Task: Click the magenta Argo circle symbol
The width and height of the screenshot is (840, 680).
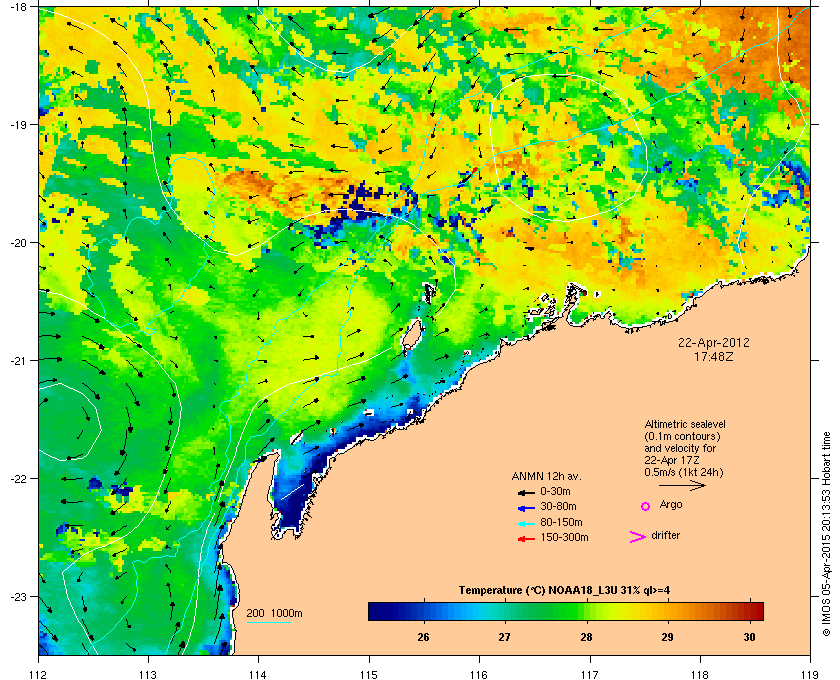Action: tap(646, 506)
